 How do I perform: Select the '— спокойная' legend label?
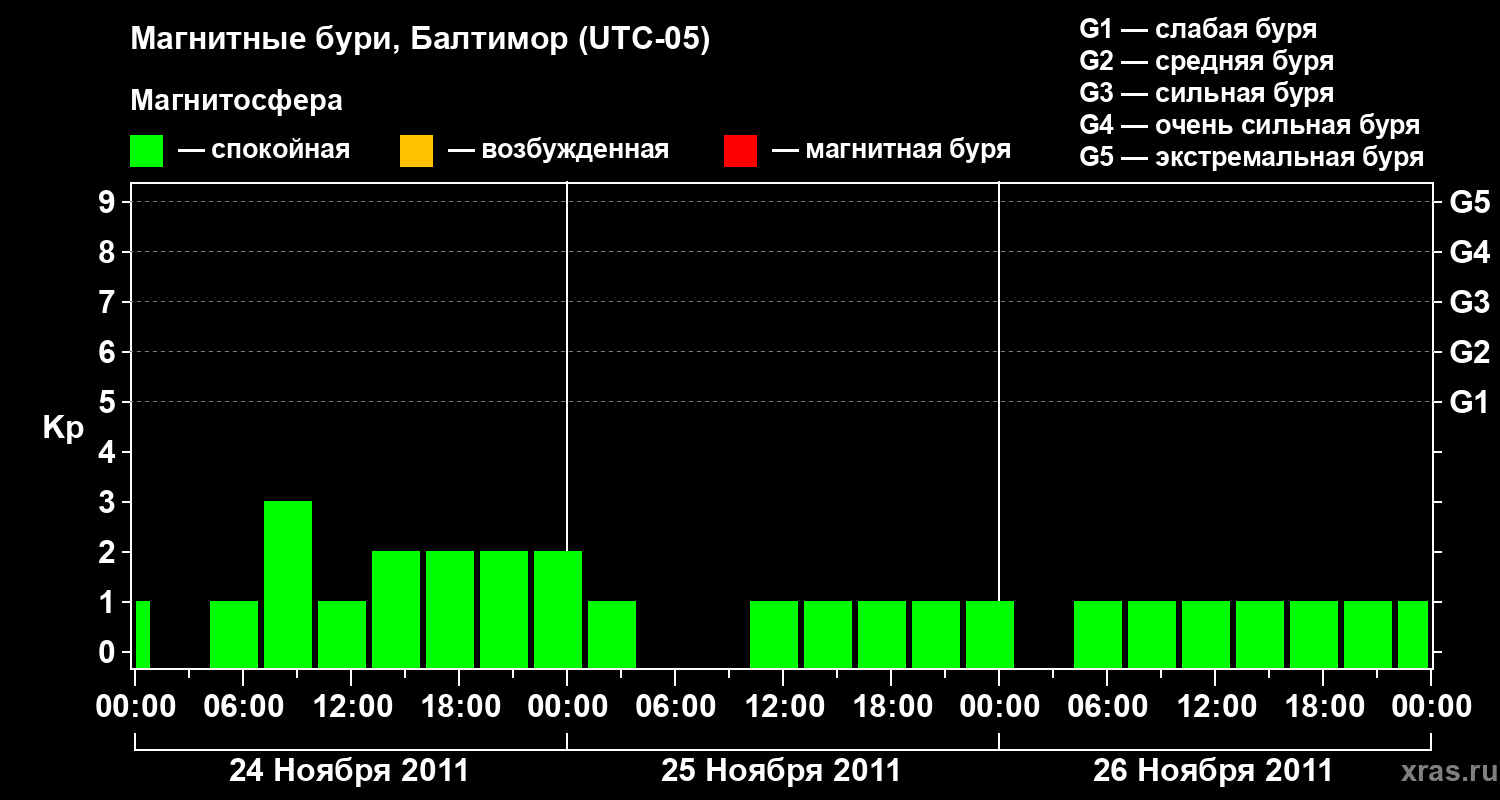tap(264, 150)
